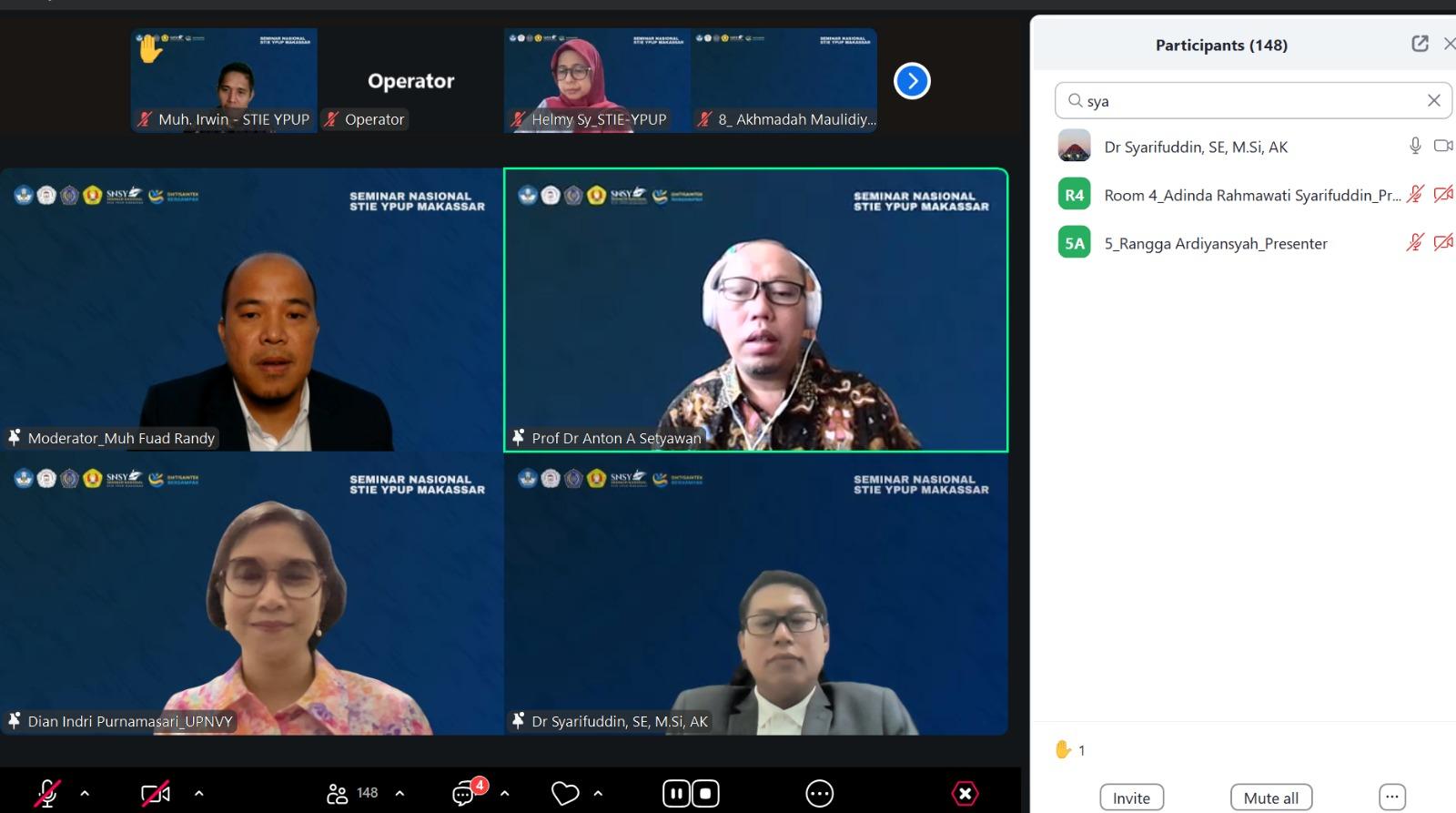
Task: Click the raised hand count indicator
Action: click(1069, 750)
